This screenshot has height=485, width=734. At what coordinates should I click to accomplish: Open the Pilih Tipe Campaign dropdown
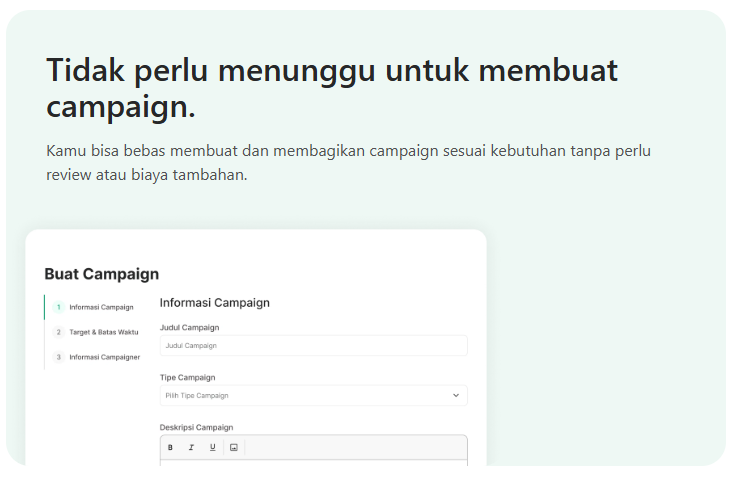[x=314, y=396]
